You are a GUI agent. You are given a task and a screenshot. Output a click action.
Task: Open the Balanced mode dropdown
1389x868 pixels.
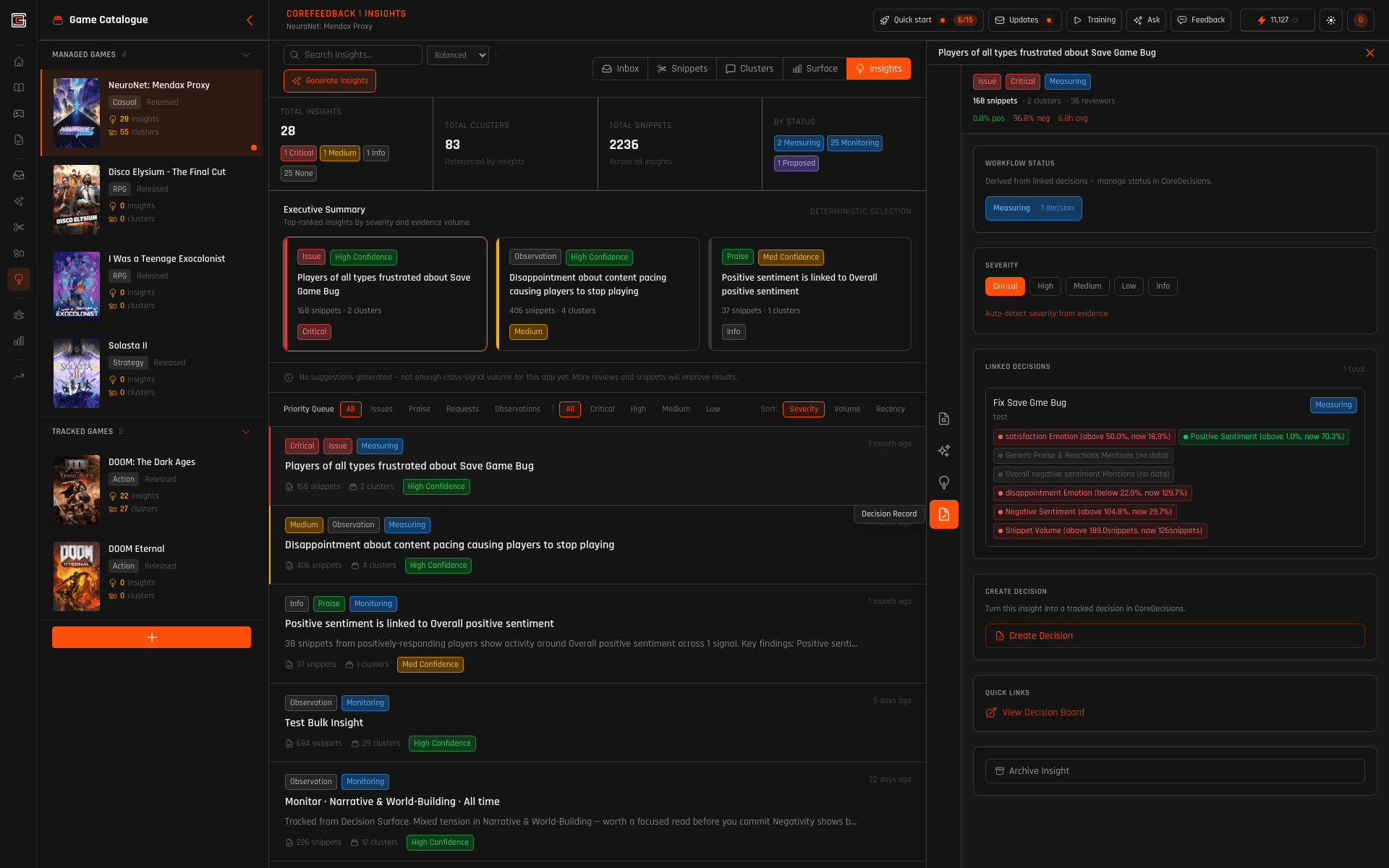pos(458,55)
